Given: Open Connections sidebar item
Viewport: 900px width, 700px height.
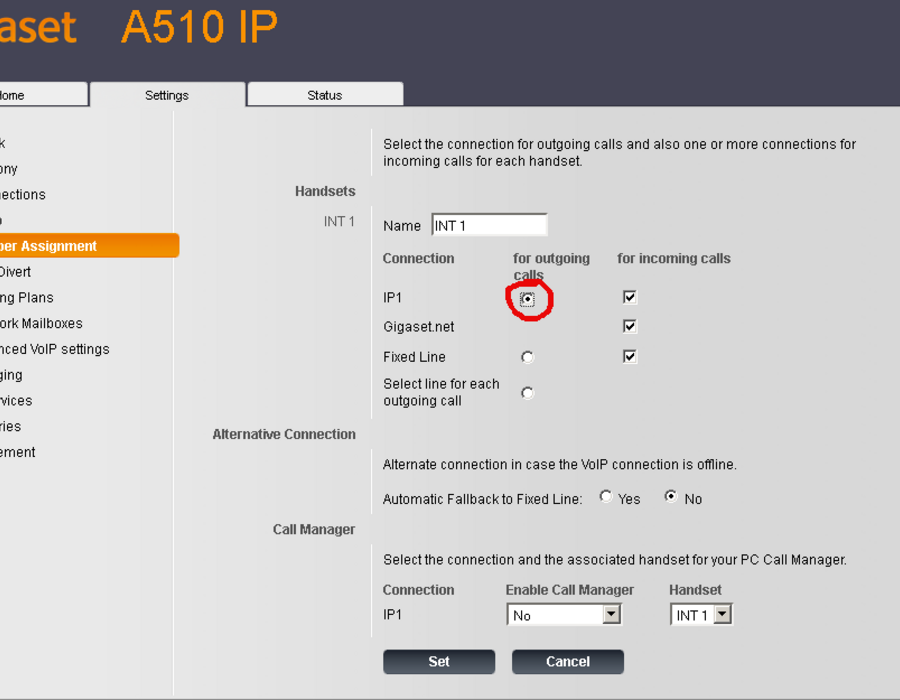Looking at the screenshot, I should point(22,195).
